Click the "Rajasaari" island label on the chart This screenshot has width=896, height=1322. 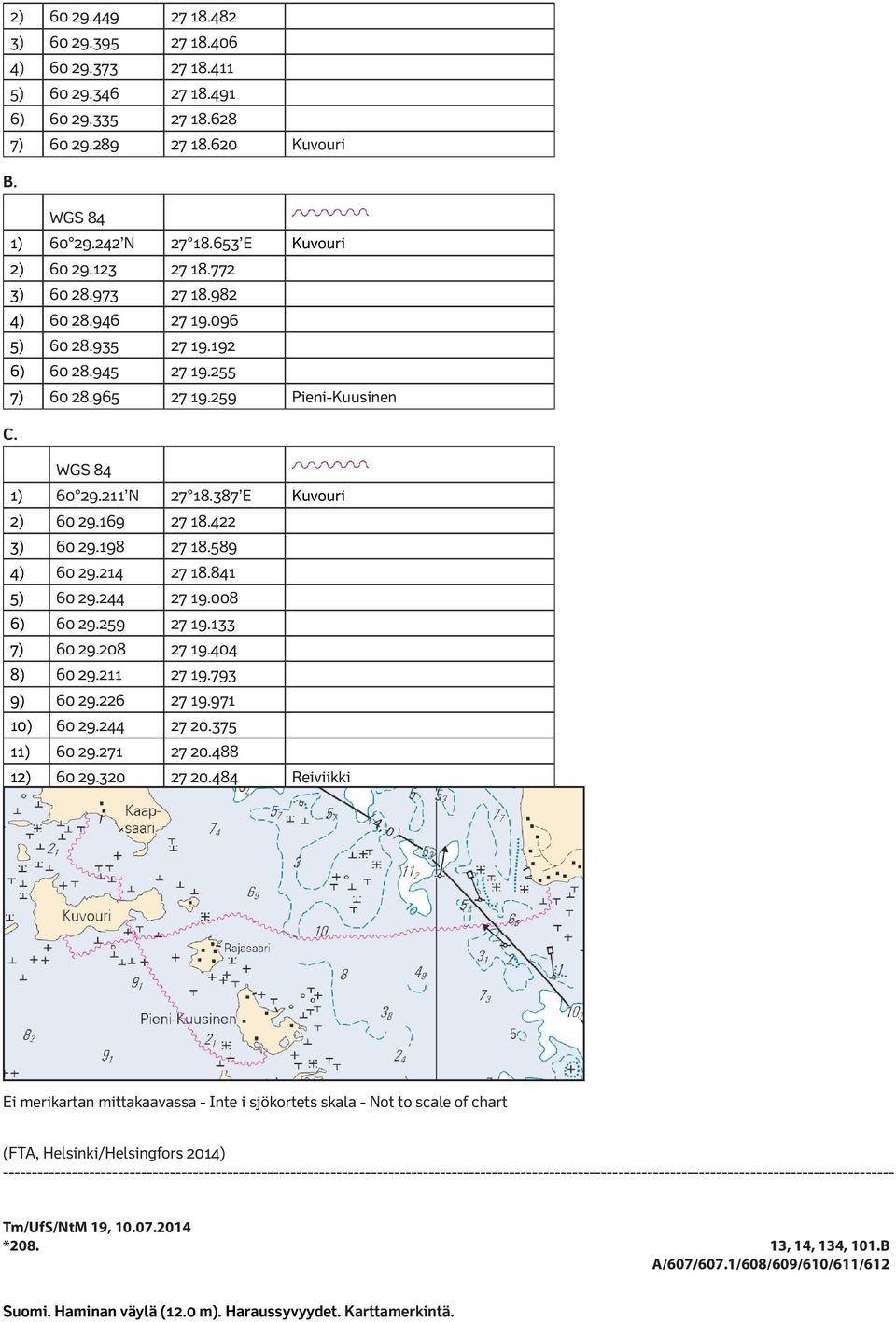[x=246, y=949]
